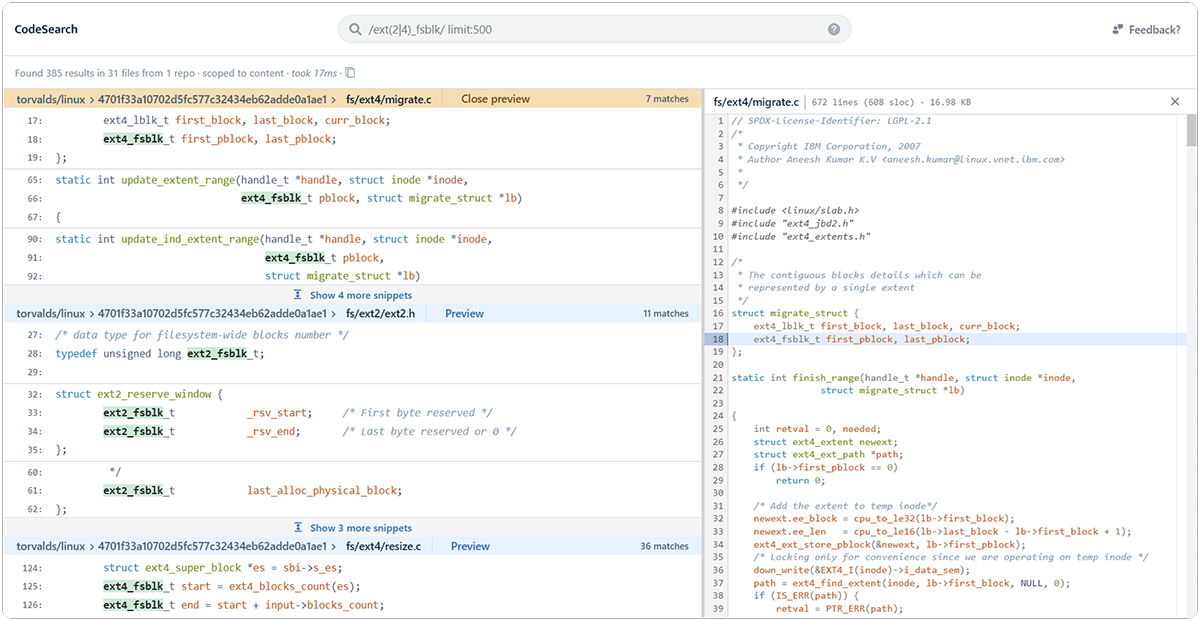Open fs/ext2/ext2.h file link
Image resolution: width=1200 pixels, height=621 pixels.
380,314
